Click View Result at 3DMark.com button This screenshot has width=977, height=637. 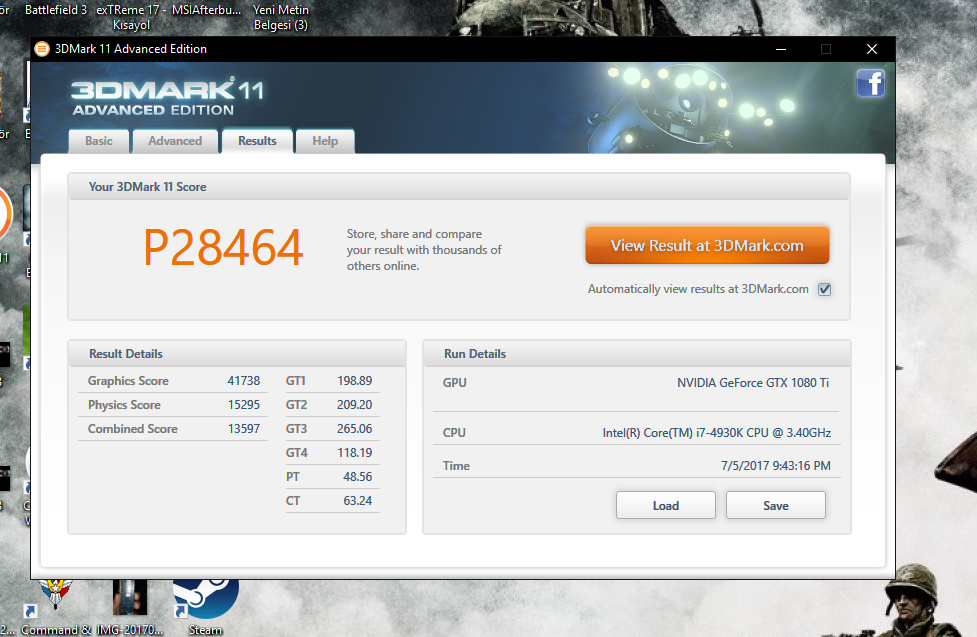(x=707, y=245)
